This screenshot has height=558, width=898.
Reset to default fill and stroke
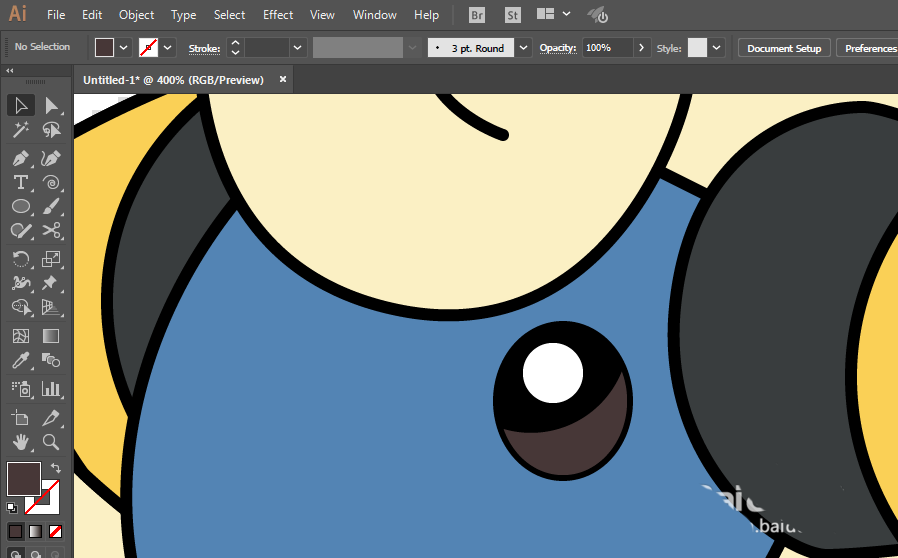point(11,508)
